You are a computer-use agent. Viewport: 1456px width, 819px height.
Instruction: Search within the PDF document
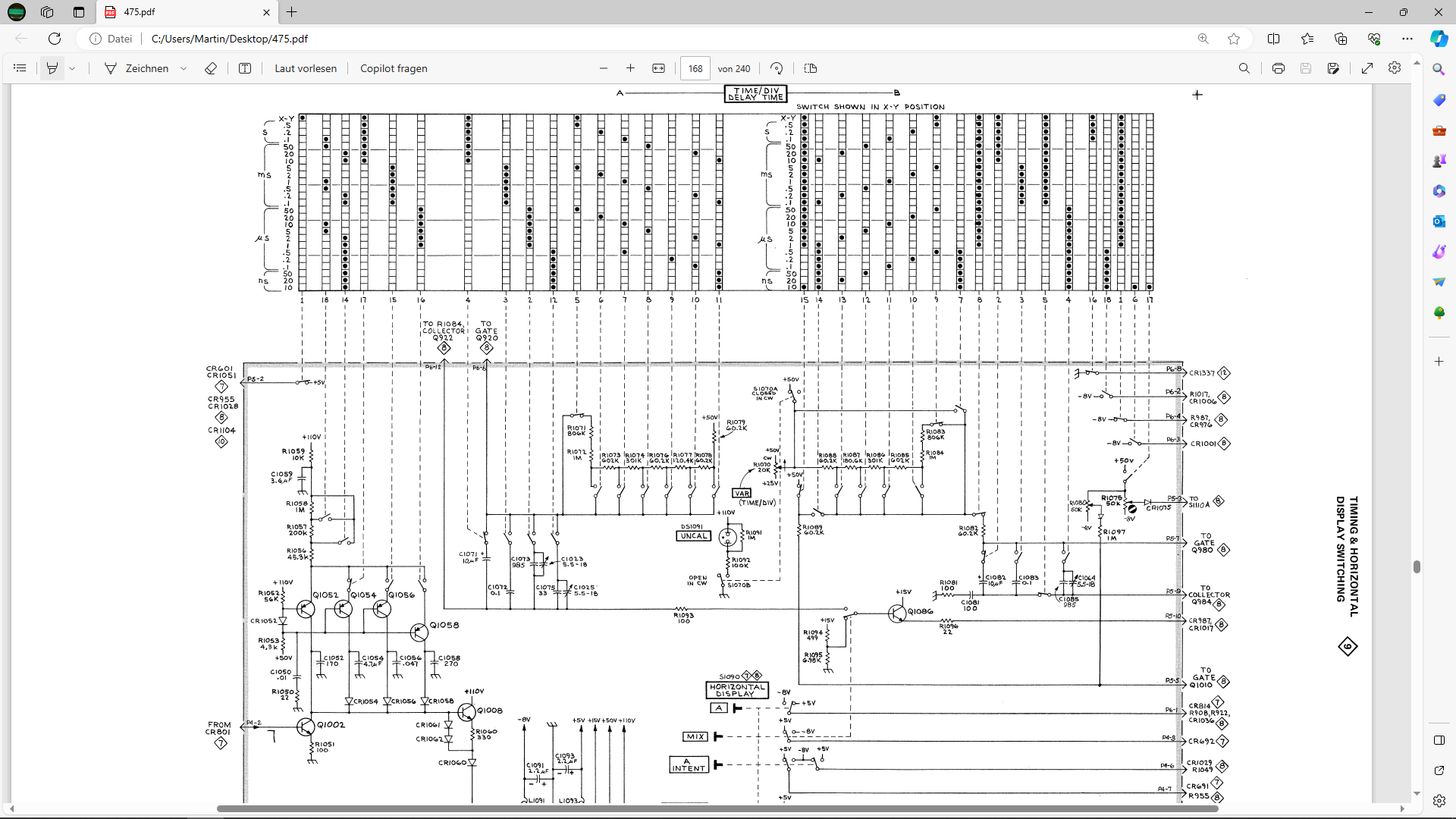pos(1244,68)
